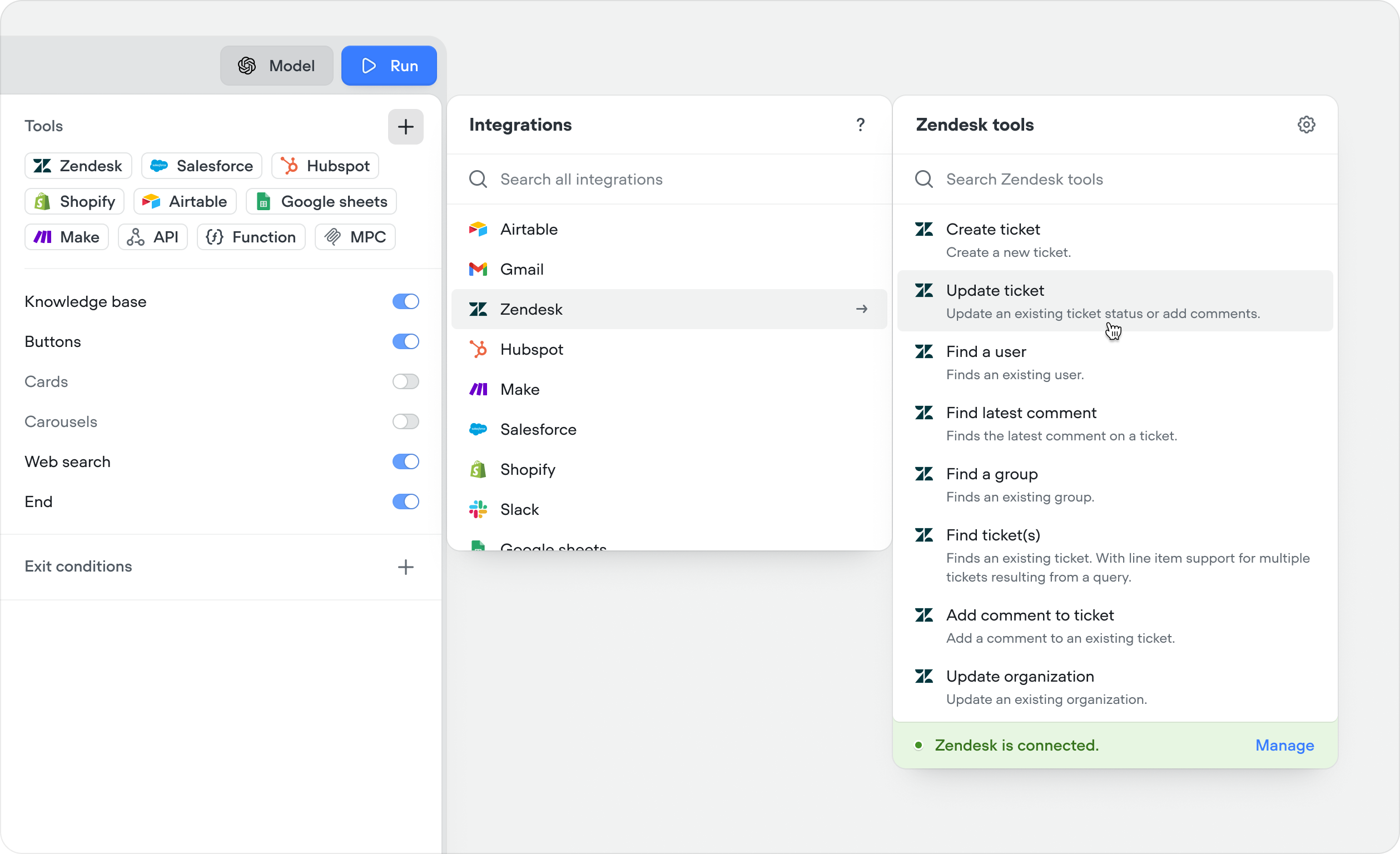This screenshot has width=1400, height=854.
Task: Choose the Create ticket action
Action: (x=992, y=229)
